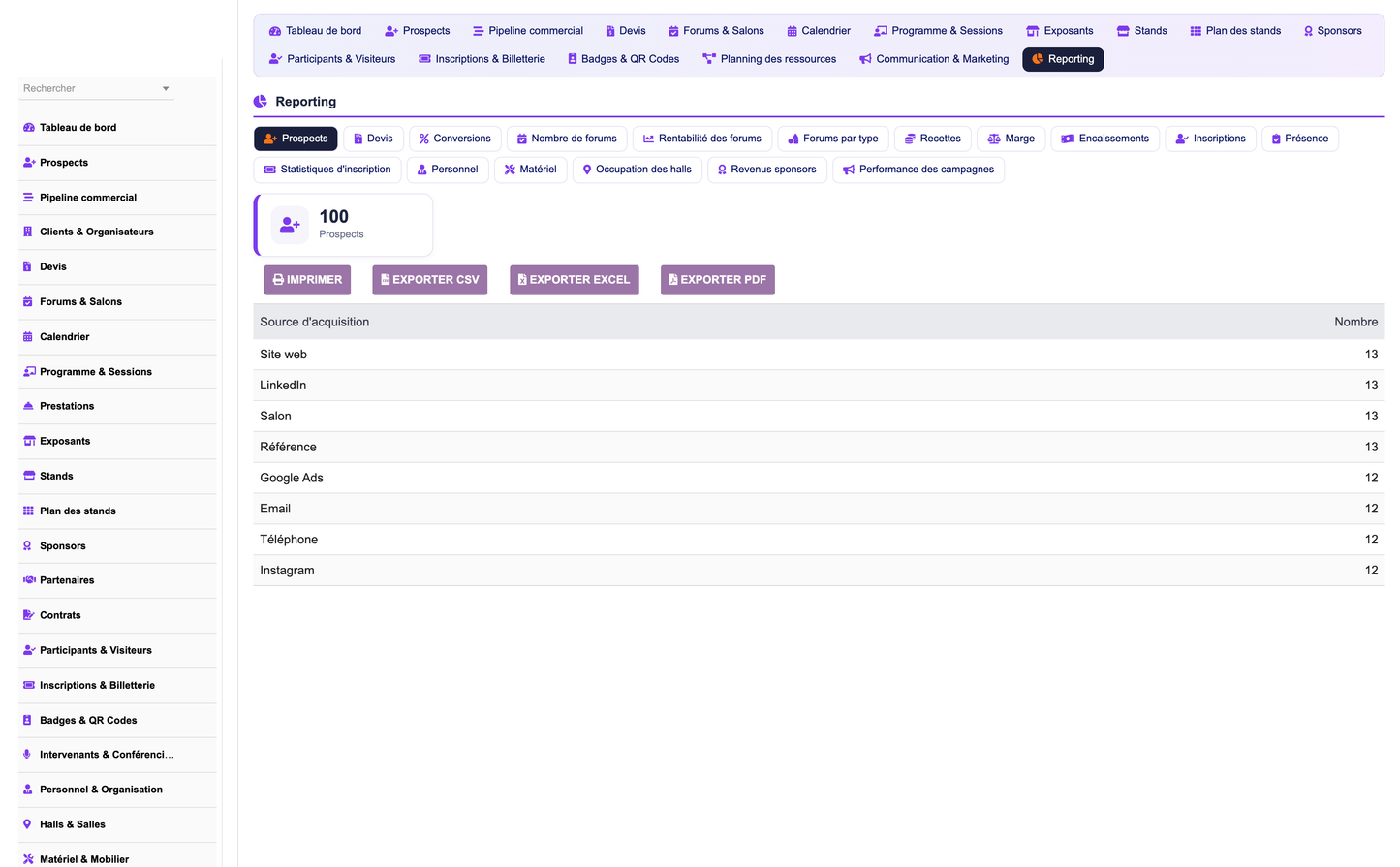This screenshot has width=1400, height=867.
Task: Open Performance des campagnes report
Action: point(918,170)
